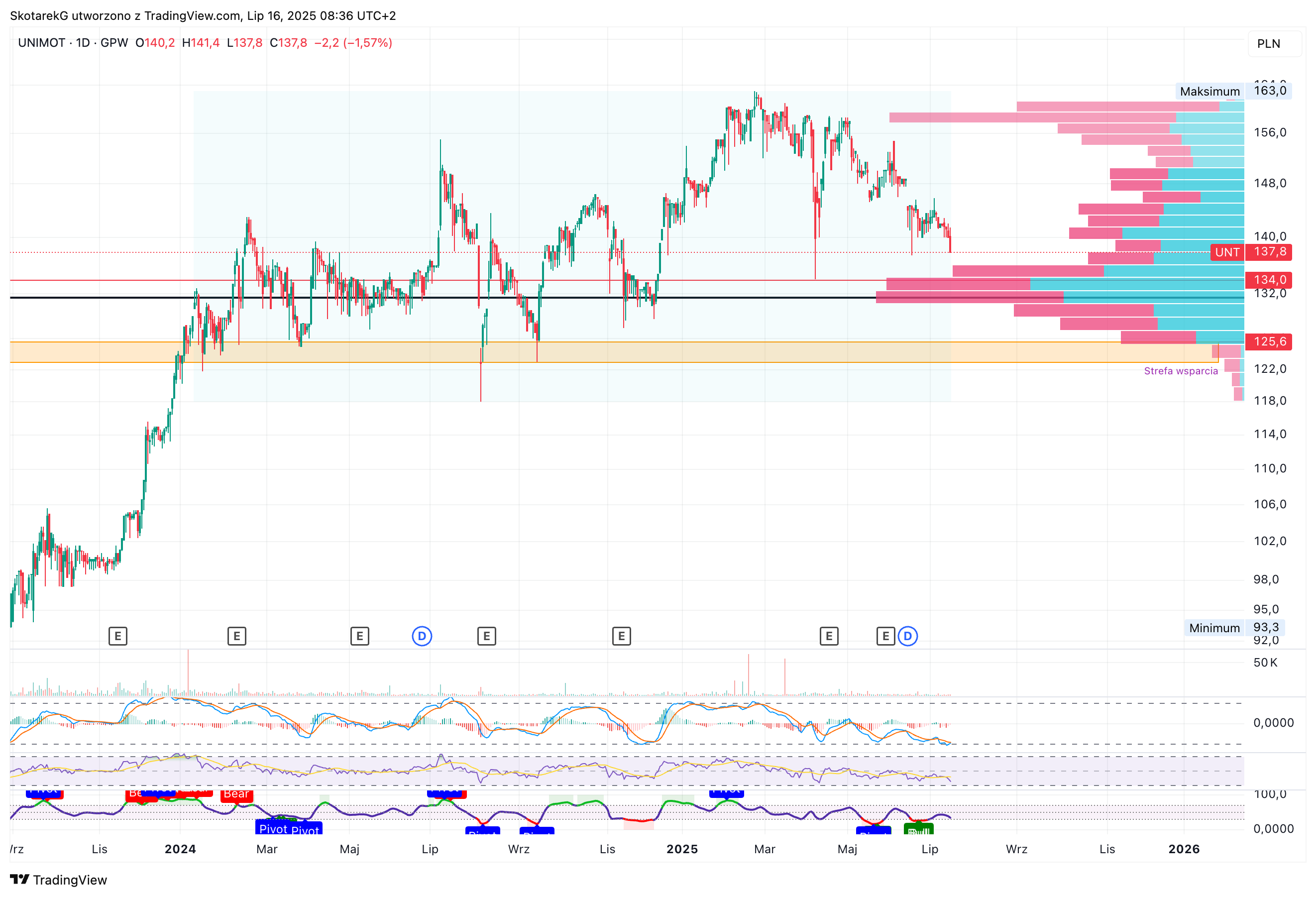Click the red 125,6 price label
Viewport: 1316px width, 897px height.
point(1268,341)
